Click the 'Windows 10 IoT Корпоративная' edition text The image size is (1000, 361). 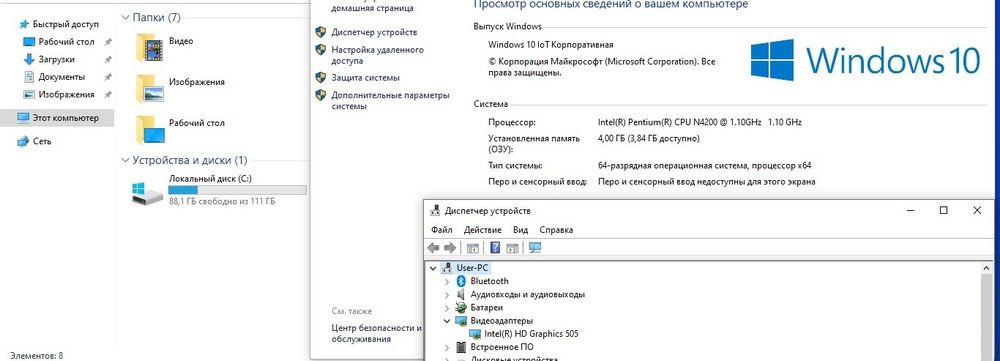550,45
